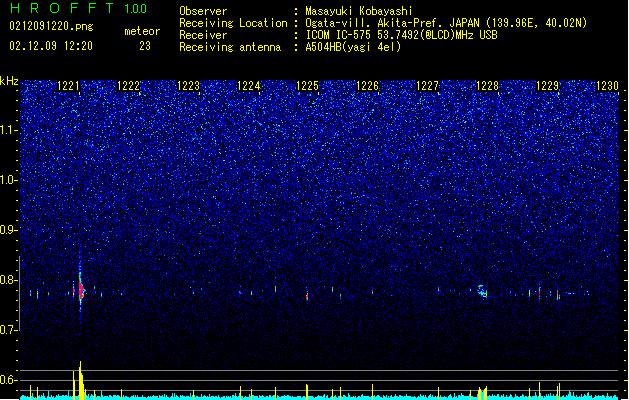Click the 'meteor' label

(142, 31)
